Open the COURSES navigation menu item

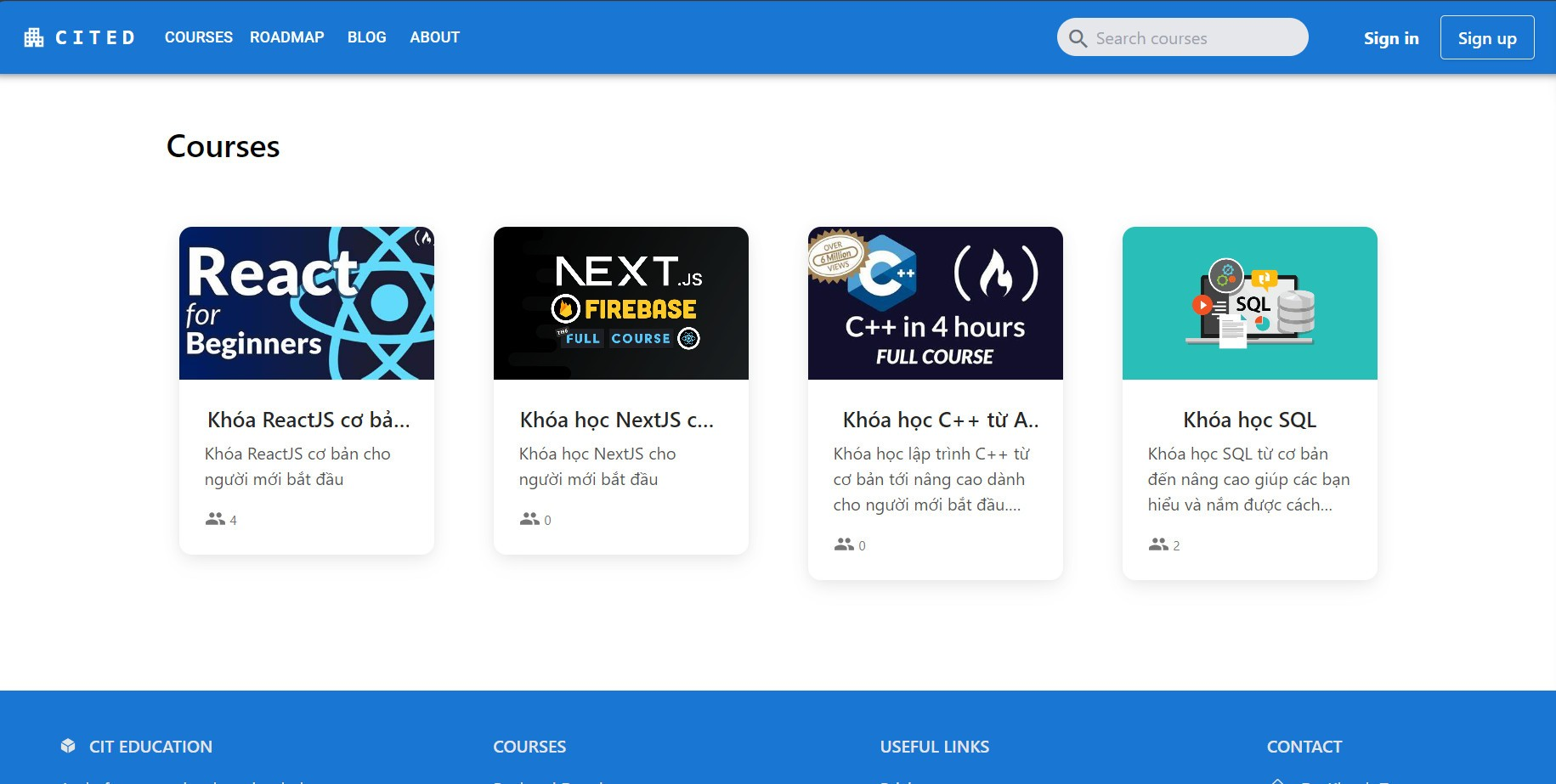tap(198, 37)
